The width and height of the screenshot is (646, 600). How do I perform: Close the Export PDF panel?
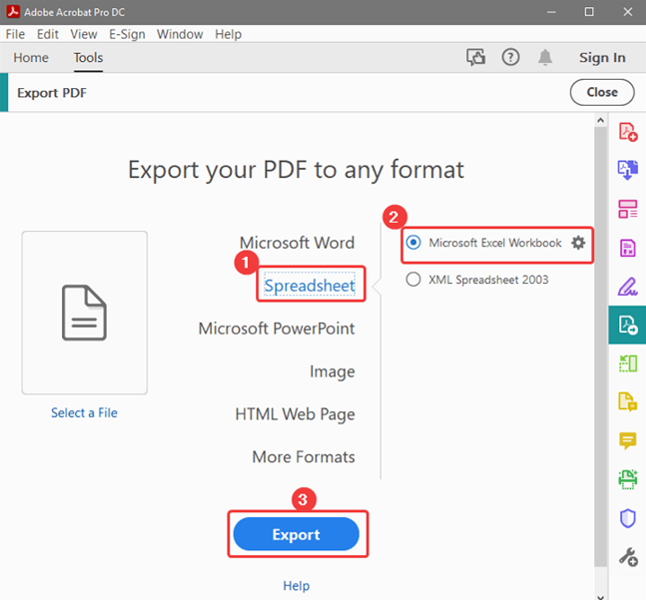coord(602,92)
